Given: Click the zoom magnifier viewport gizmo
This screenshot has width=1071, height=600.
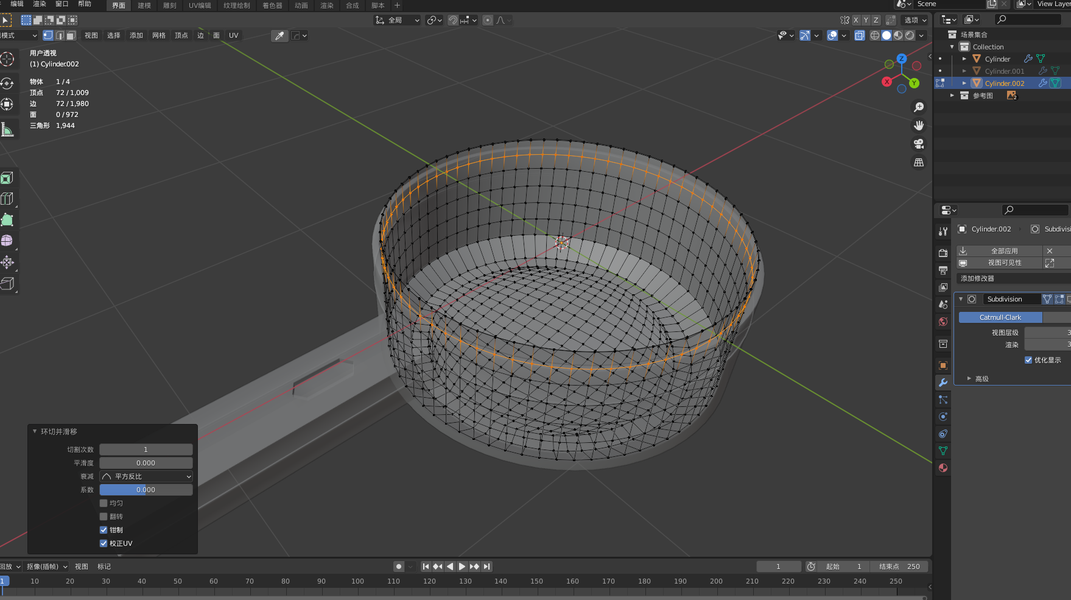Looking at the screenshot, I should pyautogui.click(x=919, y=107).
